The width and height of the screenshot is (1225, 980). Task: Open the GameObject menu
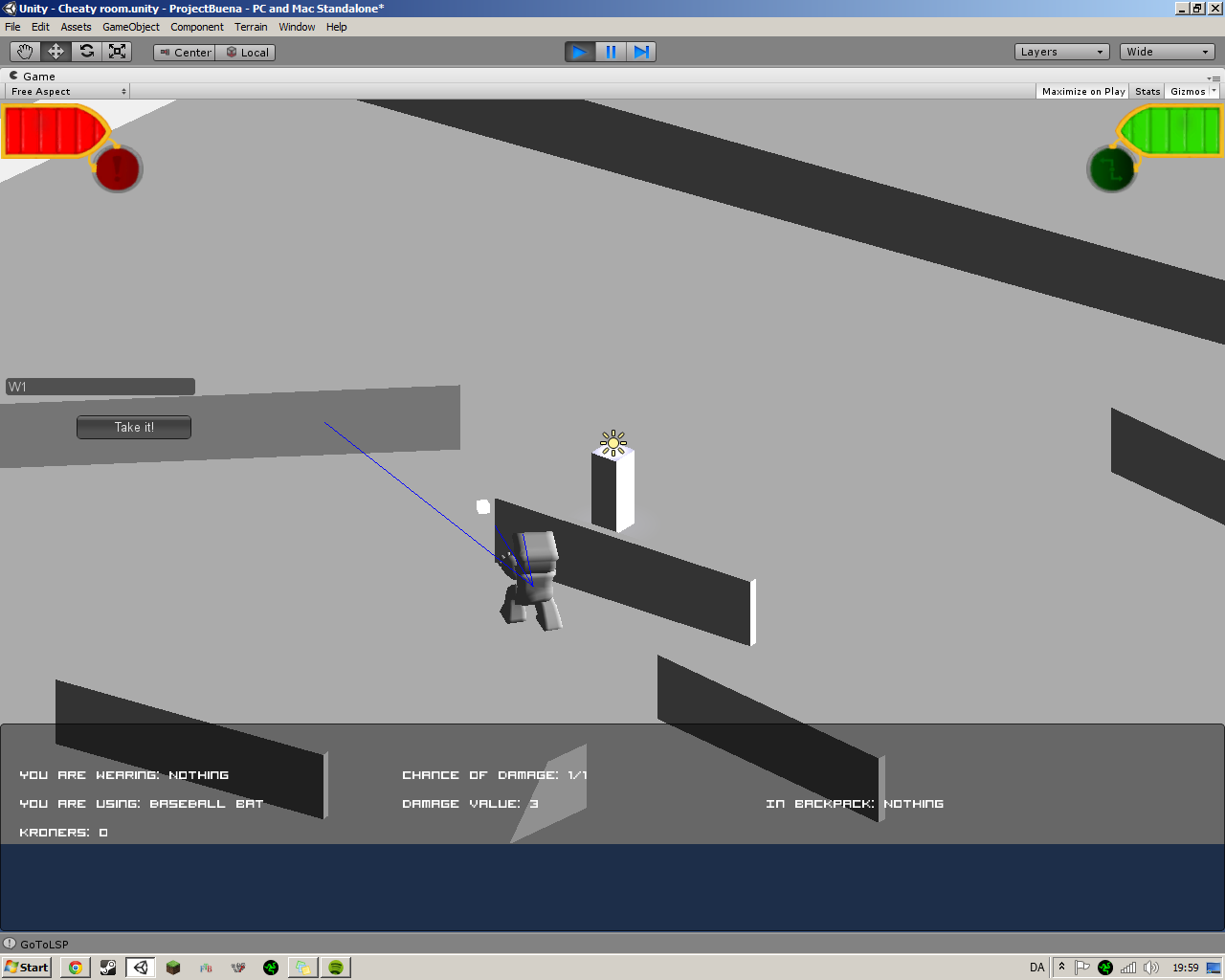click(x=131, y=27)
